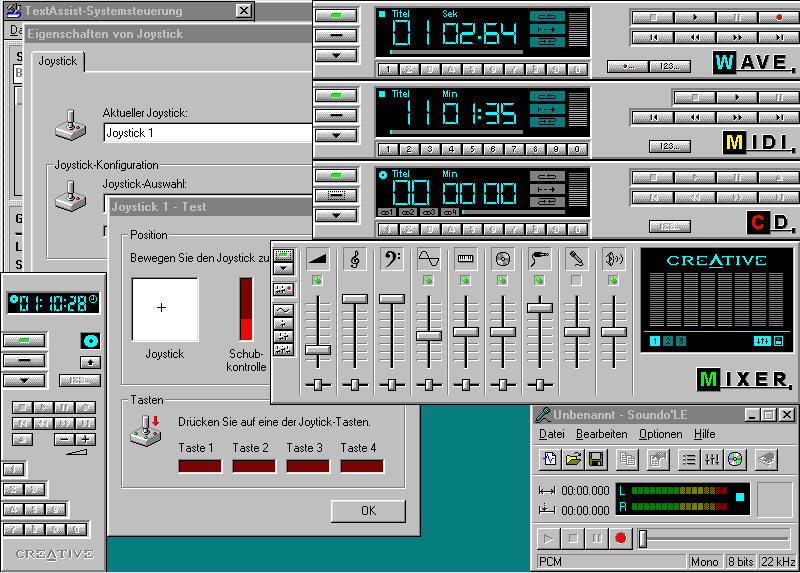Toggle the master volume green enable indicator
The image size is (800, 573).
pyautogui.click(x=318, y=281)
